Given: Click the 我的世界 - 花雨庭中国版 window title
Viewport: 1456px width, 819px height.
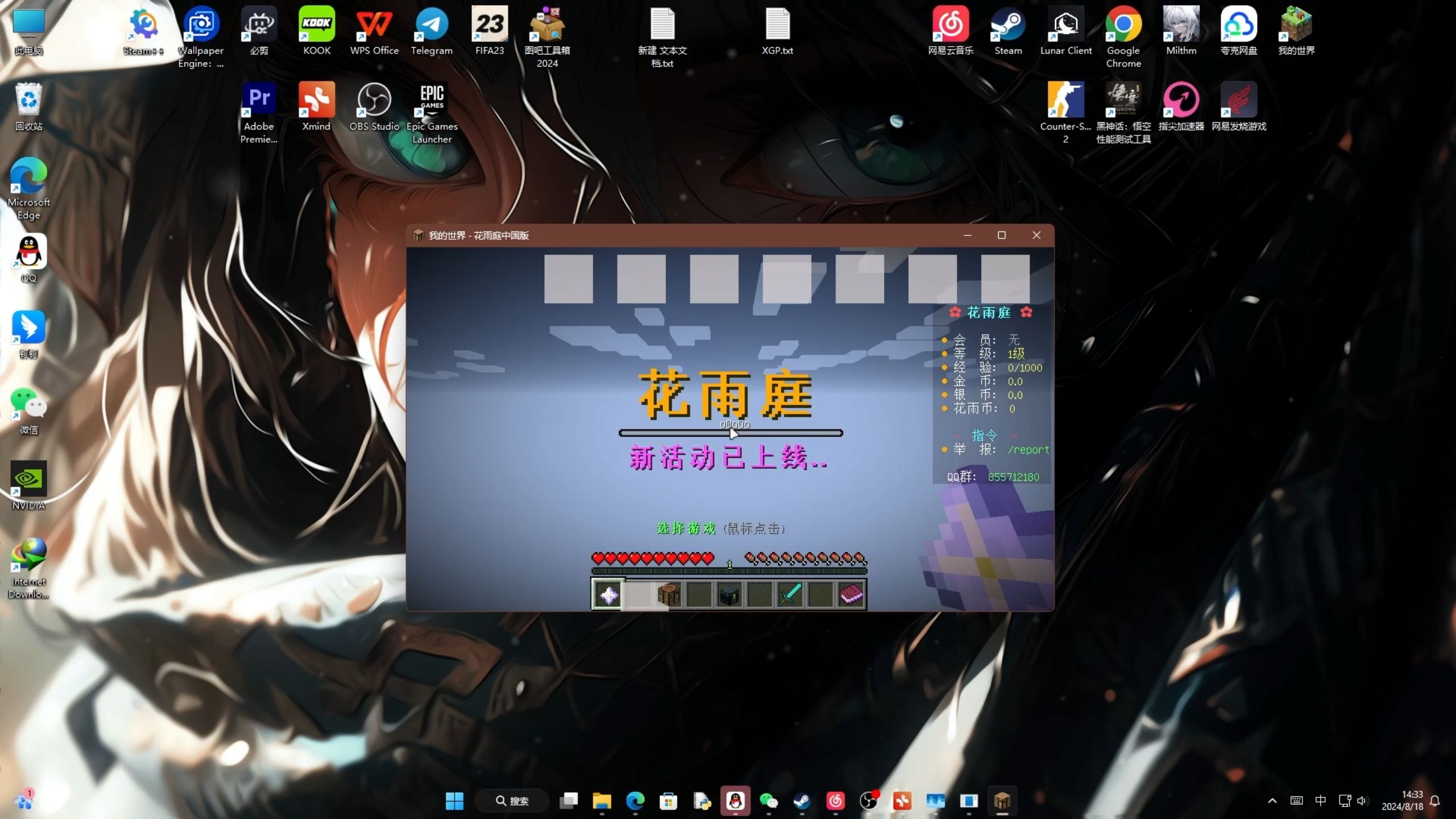Looking at the screenshot, I should click(x=478, y=235).
